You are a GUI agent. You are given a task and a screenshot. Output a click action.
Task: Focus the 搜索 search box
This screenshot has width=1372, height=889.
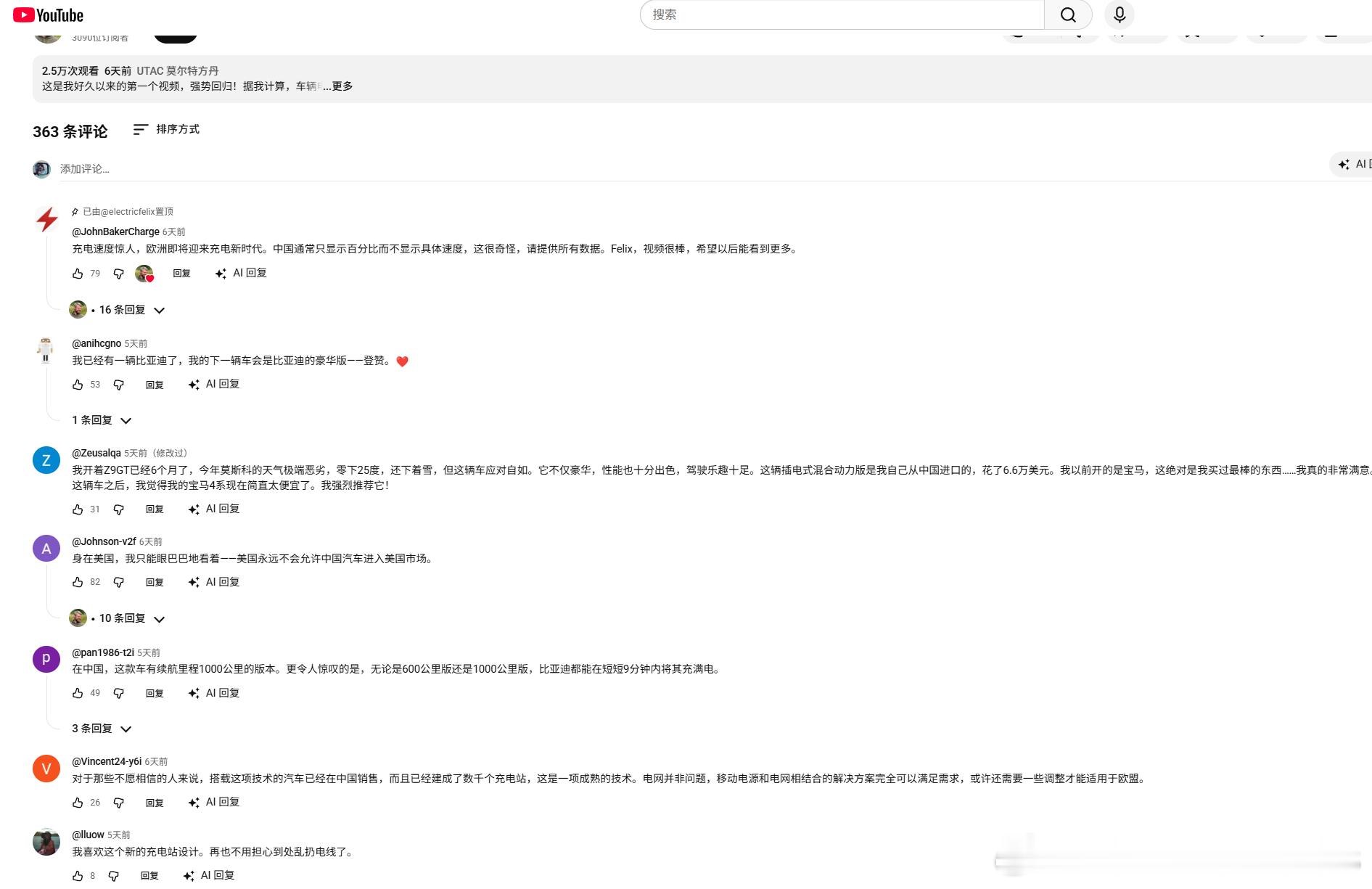click(x=842, y=15)
